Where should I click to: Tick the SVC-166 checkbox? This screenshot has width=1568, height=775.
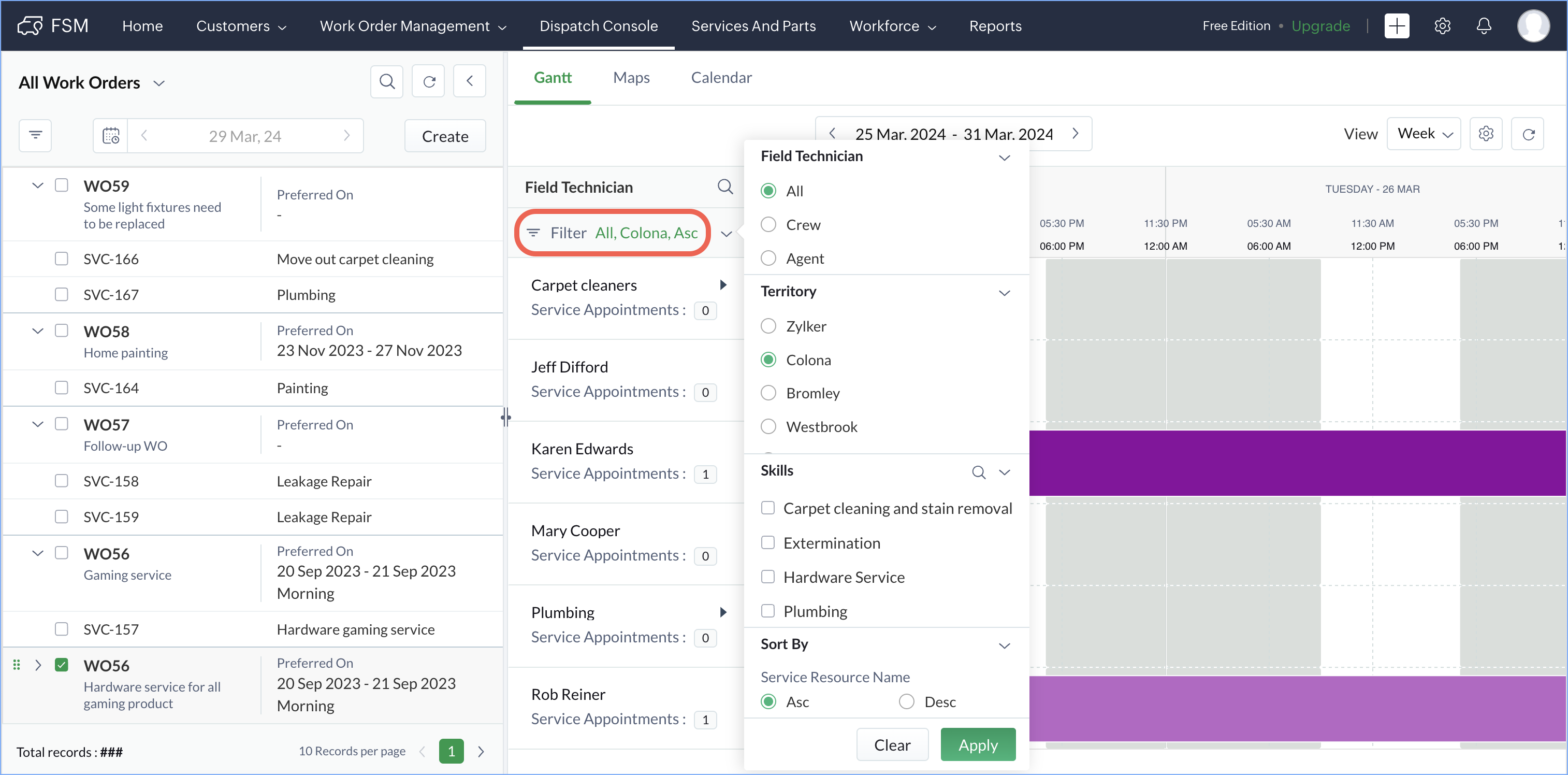(62, 259)
